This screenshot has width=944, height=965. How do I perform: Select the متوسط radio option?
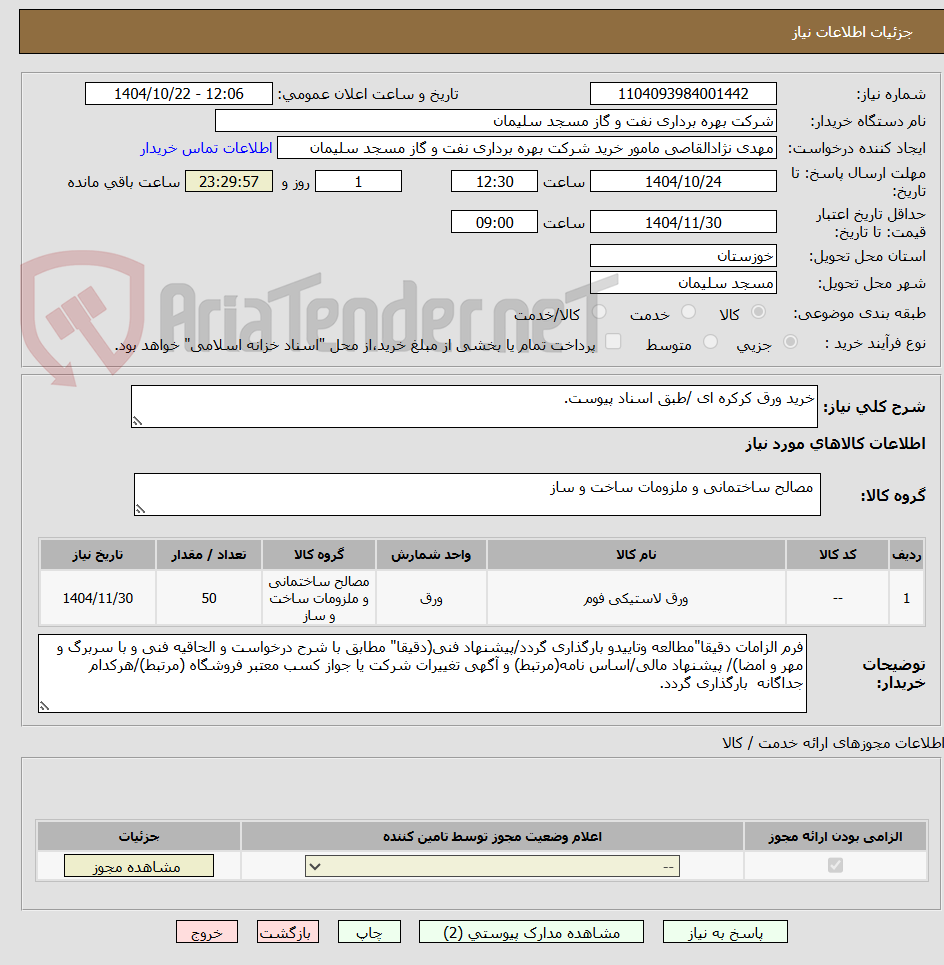coord(711,340)
